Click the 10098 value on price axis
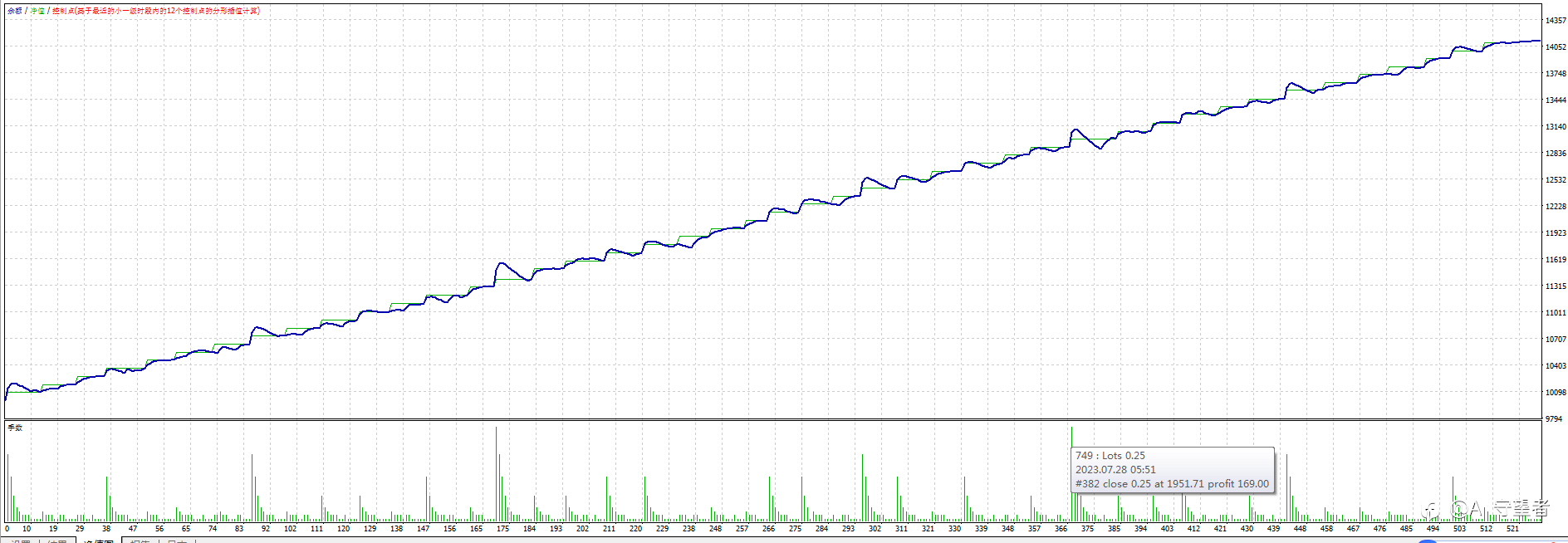This screenshot has width=1568, height=543. pyautogui.click(x=1556, y=392)
